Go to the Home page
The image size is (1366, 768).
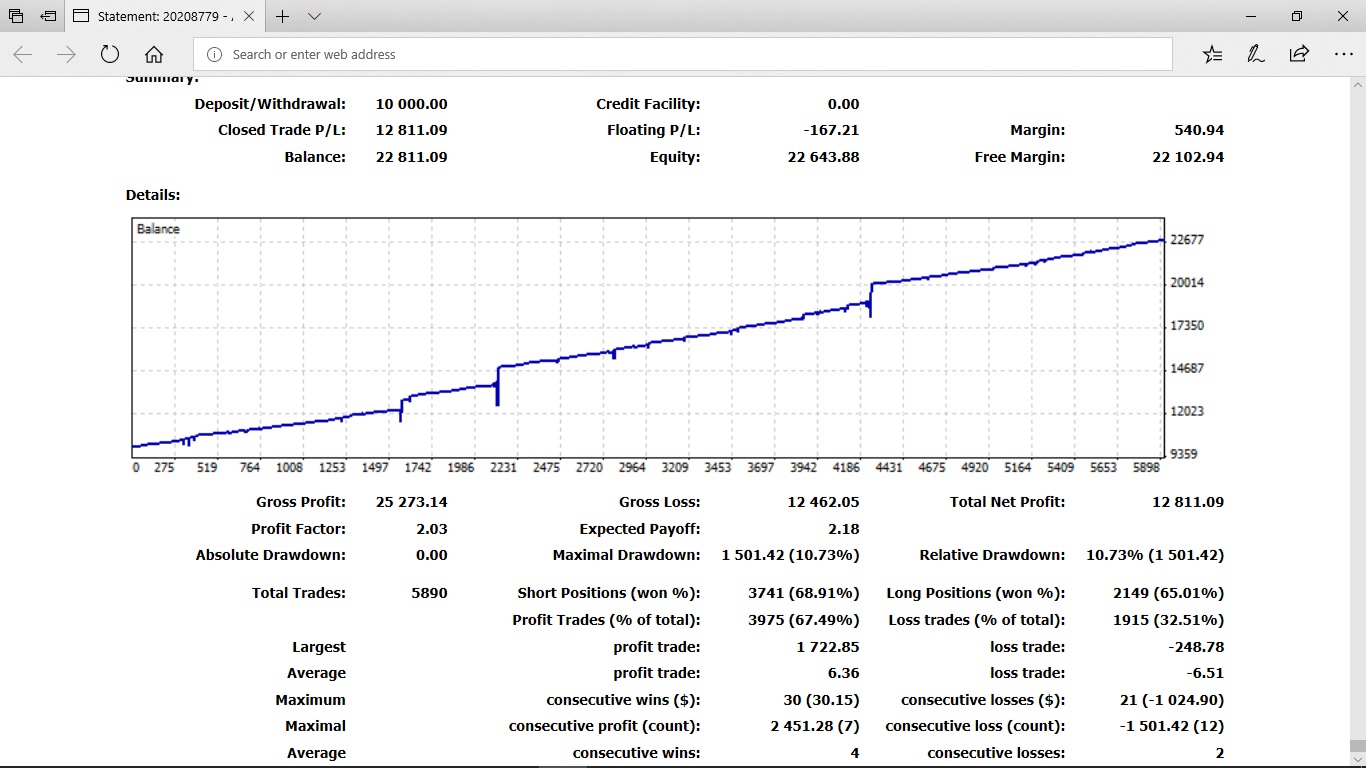154,54
